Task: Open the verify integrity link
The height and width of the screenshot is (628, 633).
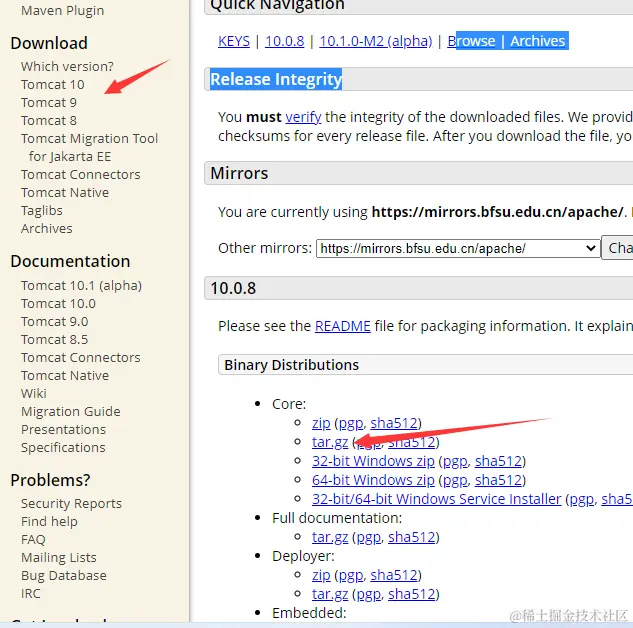Action: [x=303, y=117]
